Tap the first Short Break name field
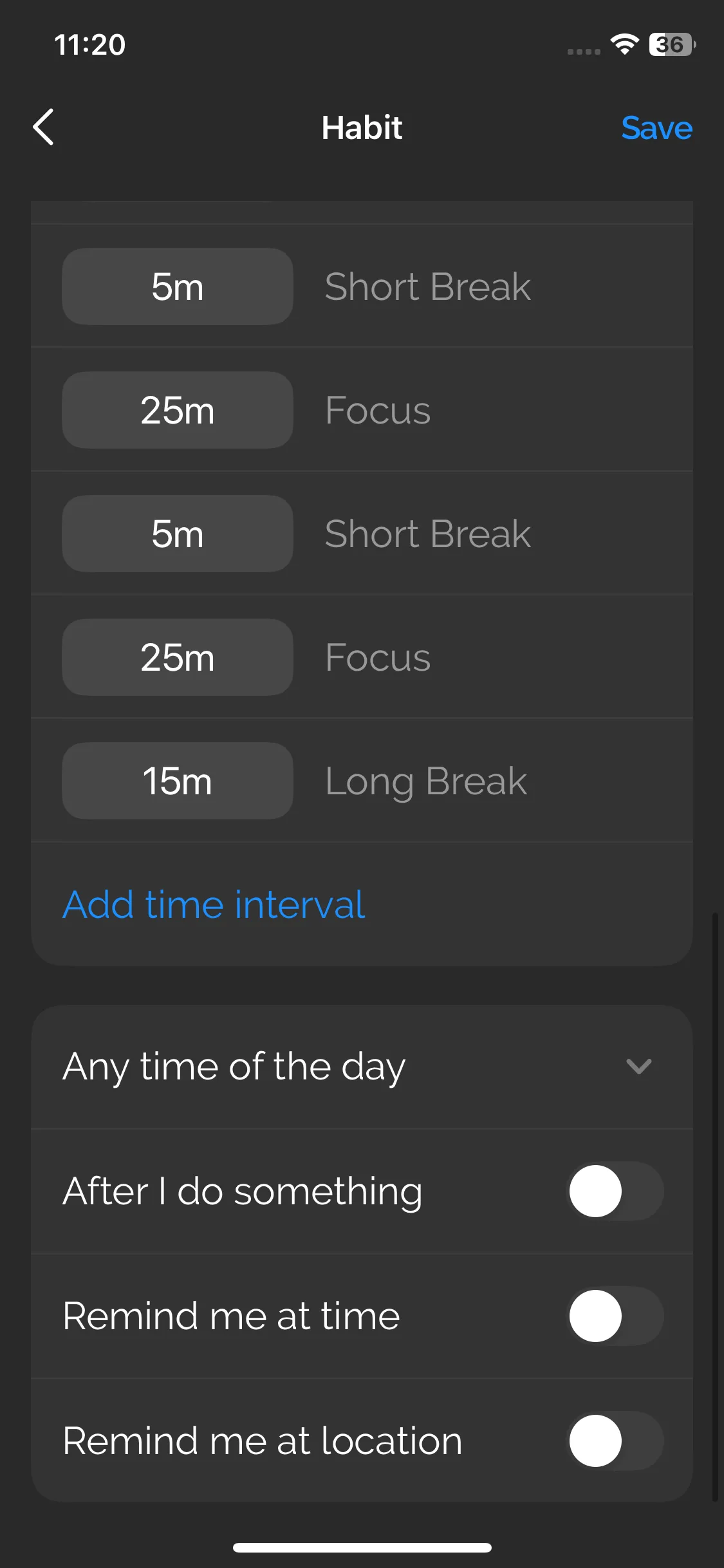This screenshot has width=724, height=1568. click(428, 286)
